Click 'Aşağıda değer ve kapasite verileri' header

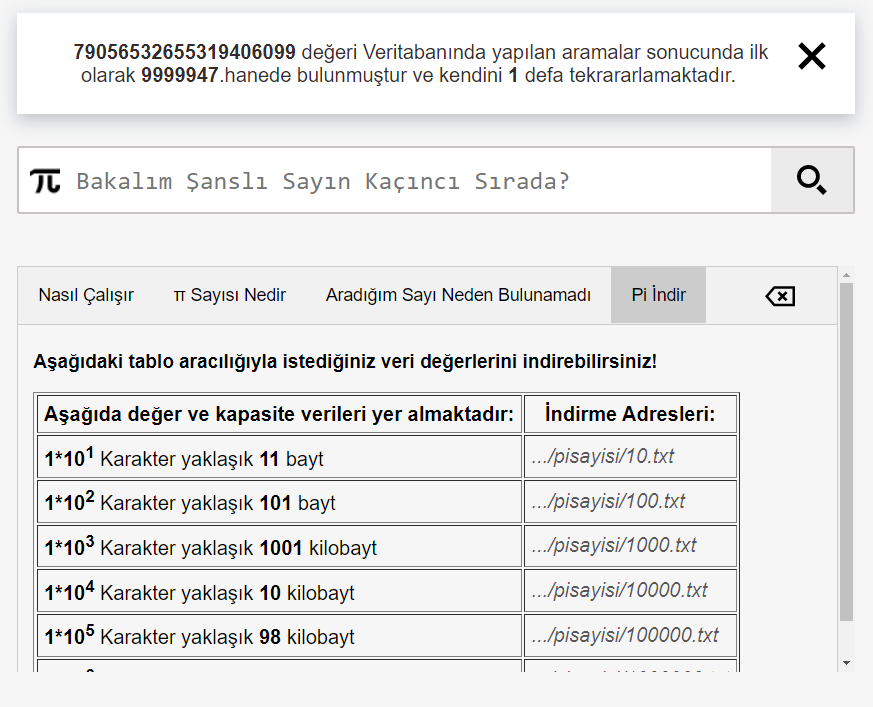tap(279, 414)
